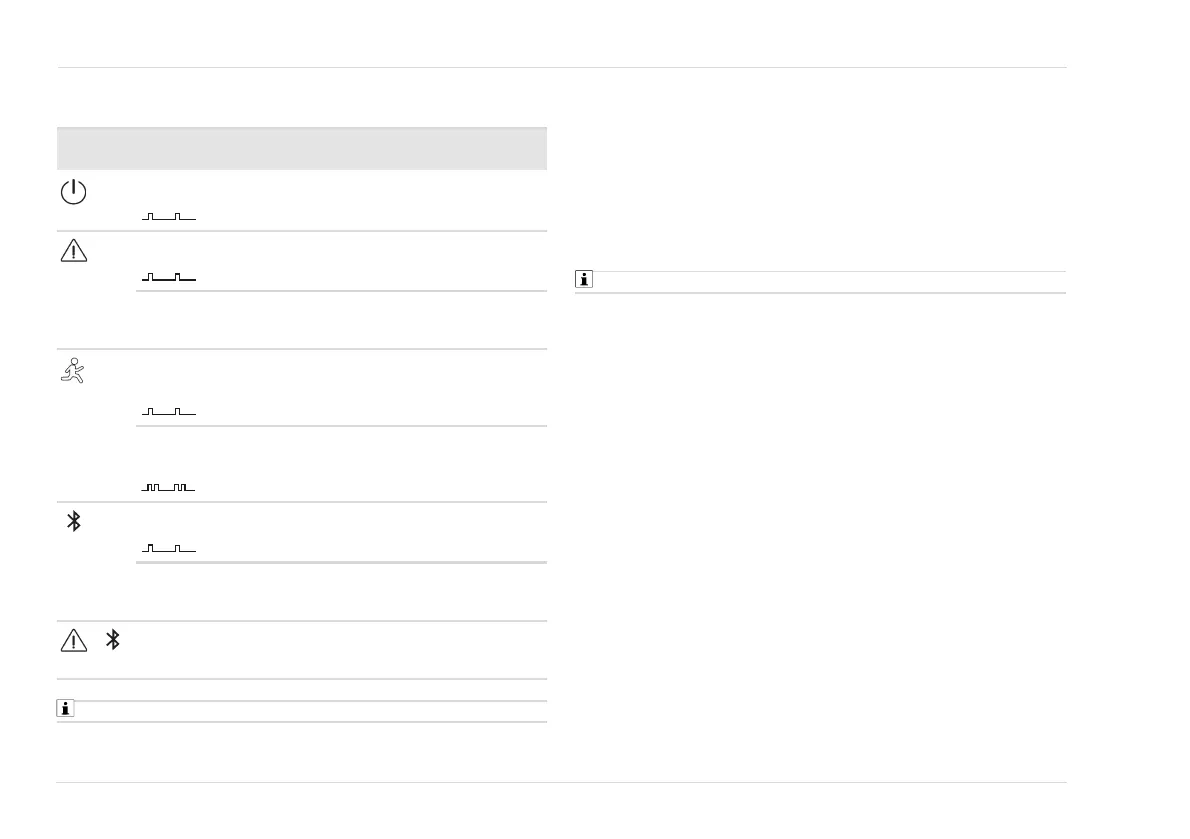Click the standalone Bluetooth icon
Image resolution: width=1190 pixels, height=839 pixels.
pos(74,521)
